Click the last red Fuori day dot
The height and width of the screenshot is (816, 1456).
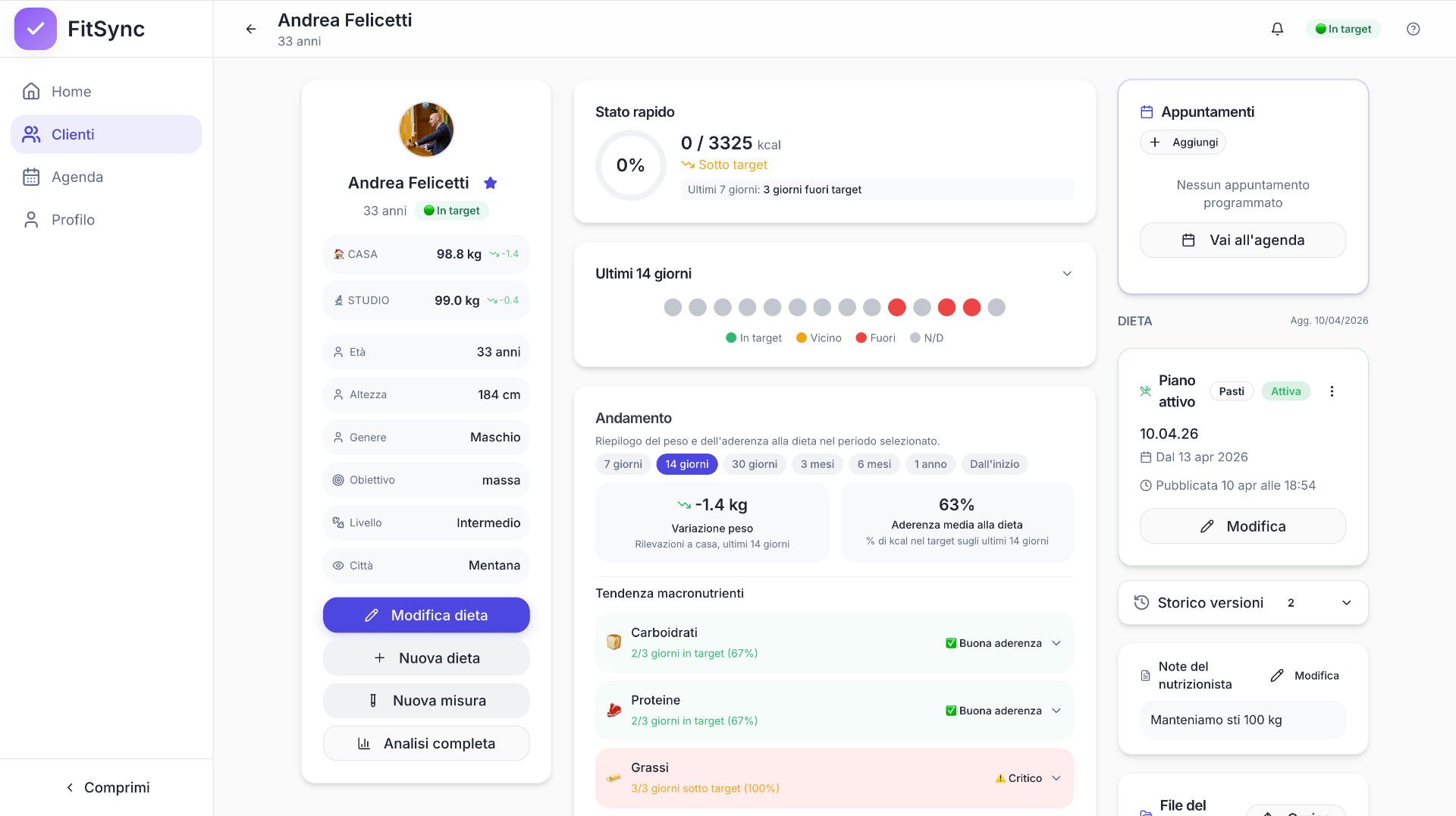(971, 307)
